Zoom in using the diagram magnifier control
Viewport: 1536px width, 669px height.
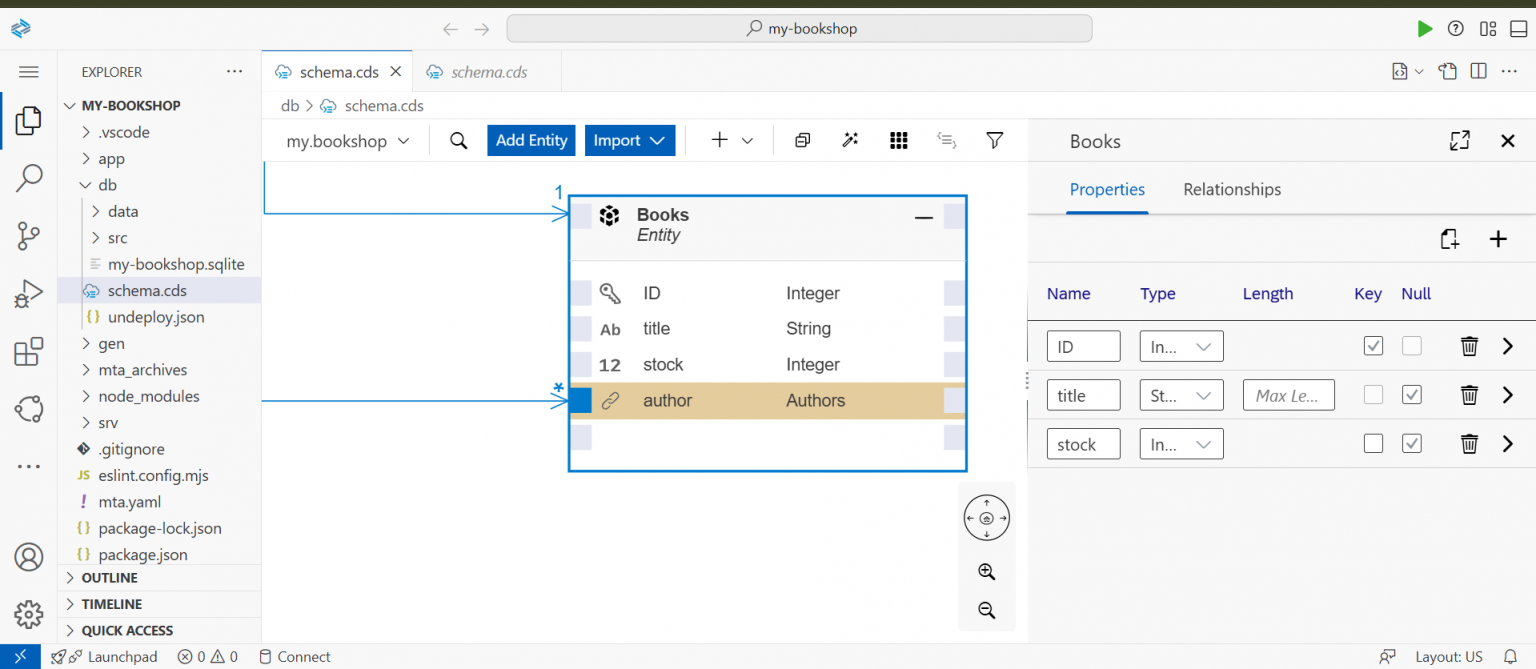tap(986, 571)
